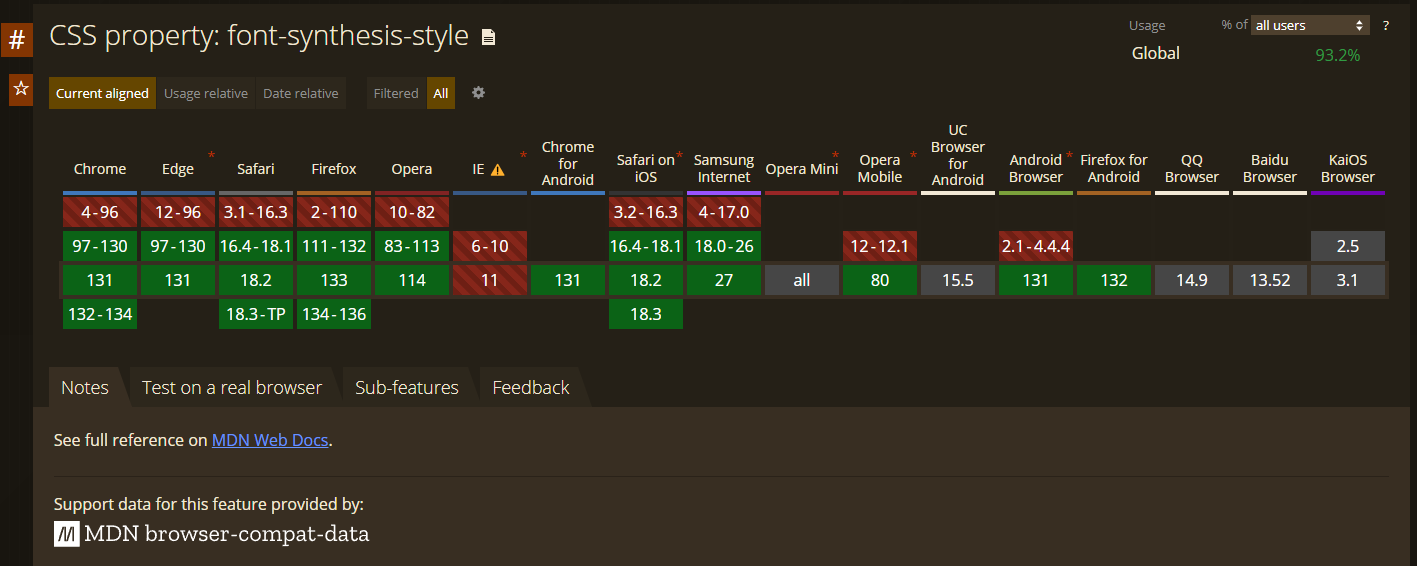
Task: Select Samsung Internet 27 cell
Action: 724,280
